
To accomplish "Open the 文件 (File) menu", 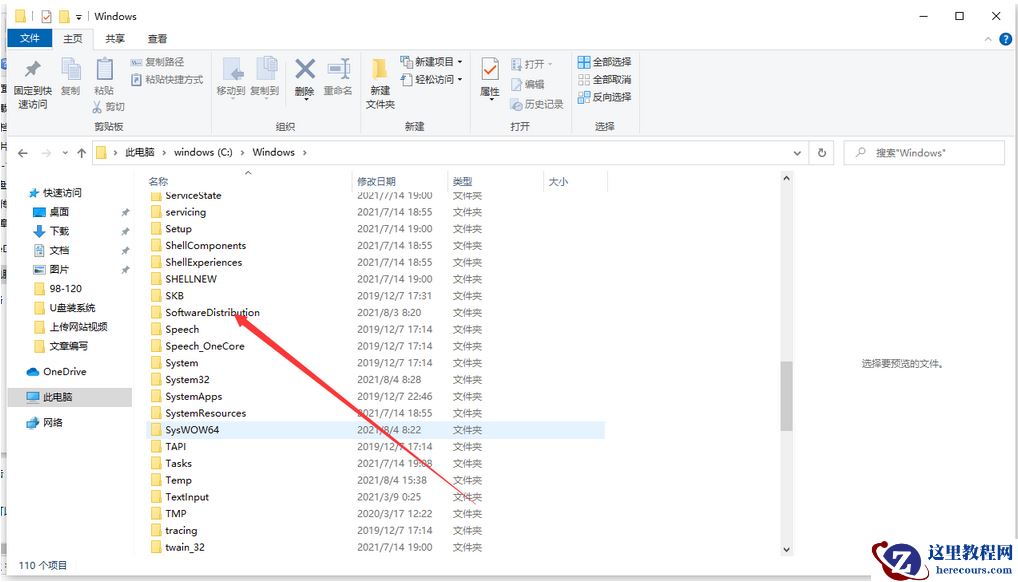I will click(29, 38).
